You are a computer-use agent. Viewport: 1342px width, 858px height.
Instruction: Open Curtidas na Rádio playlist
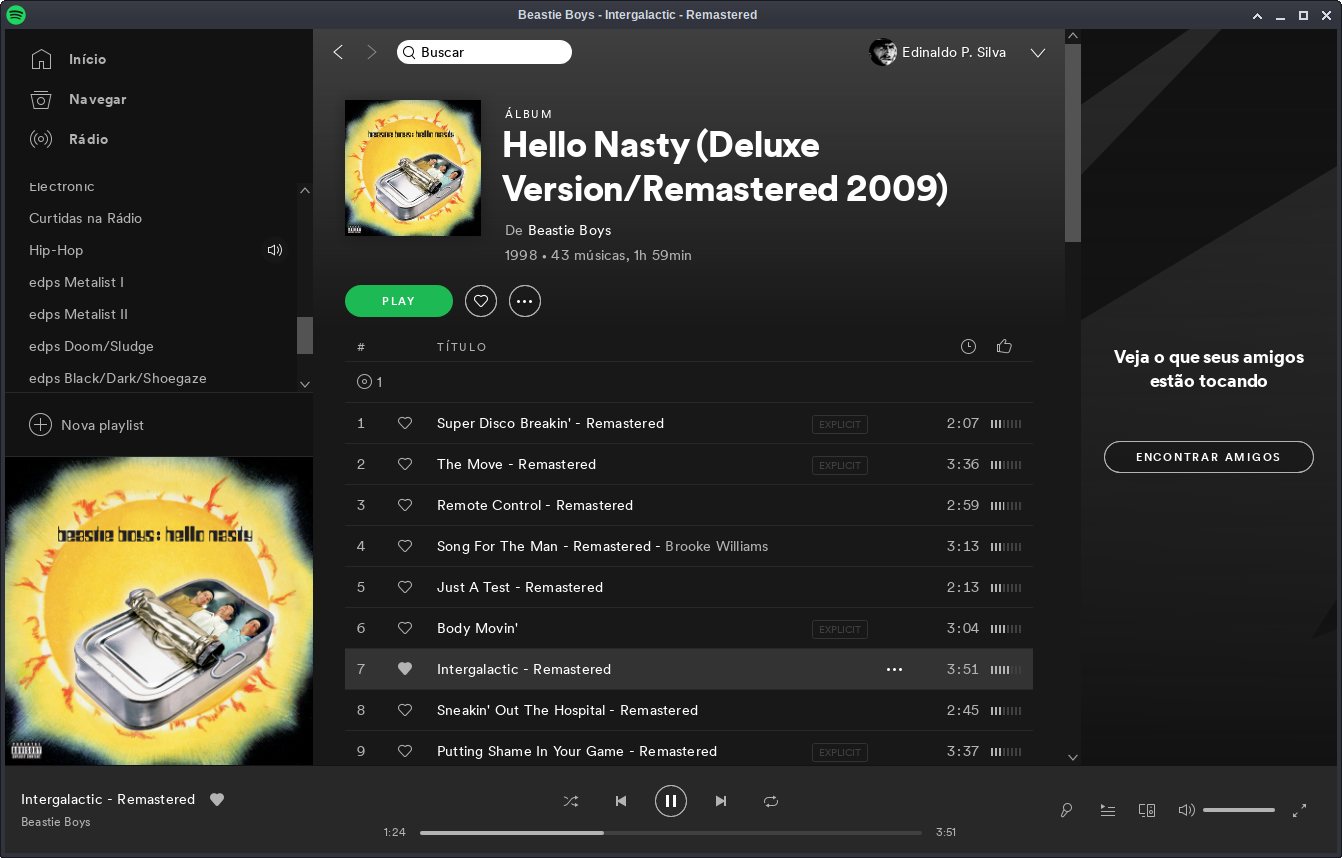click(86, 218)
